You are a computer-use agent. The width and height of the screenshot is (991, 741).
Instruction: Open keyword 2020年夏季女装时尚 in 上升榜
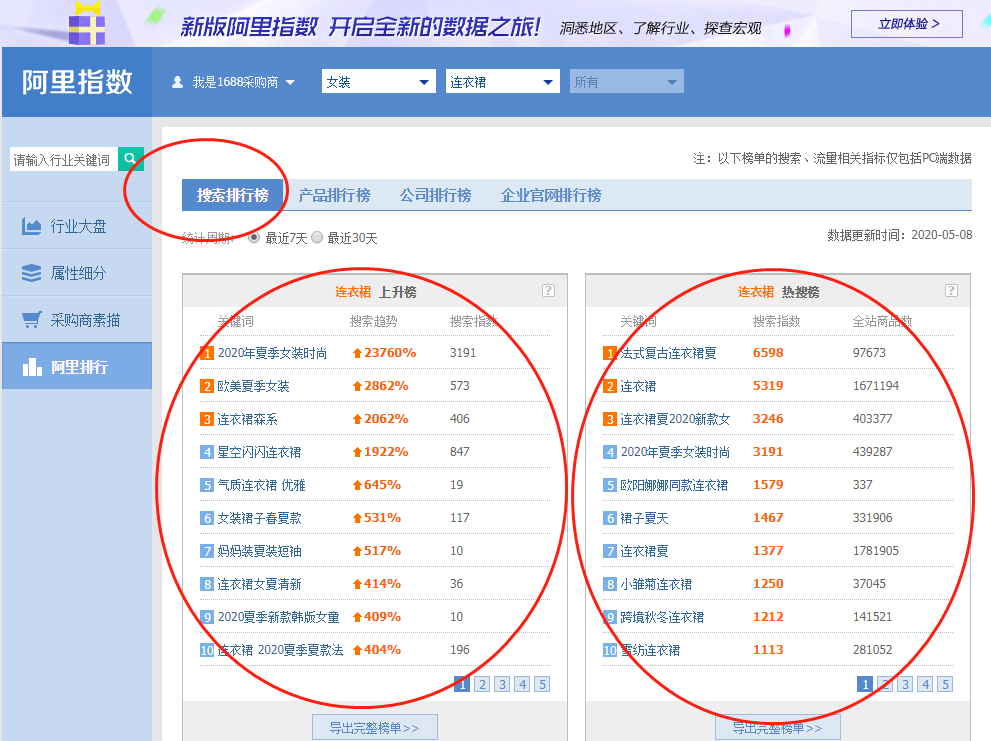(272, 353)
